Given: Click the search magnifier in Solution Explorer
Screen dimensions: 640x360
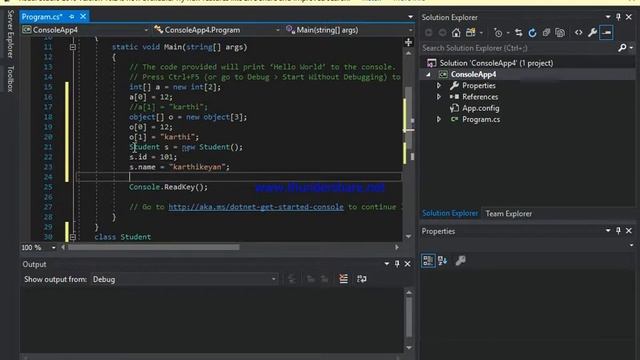Looking at the screenshot, I should (622, 48).
